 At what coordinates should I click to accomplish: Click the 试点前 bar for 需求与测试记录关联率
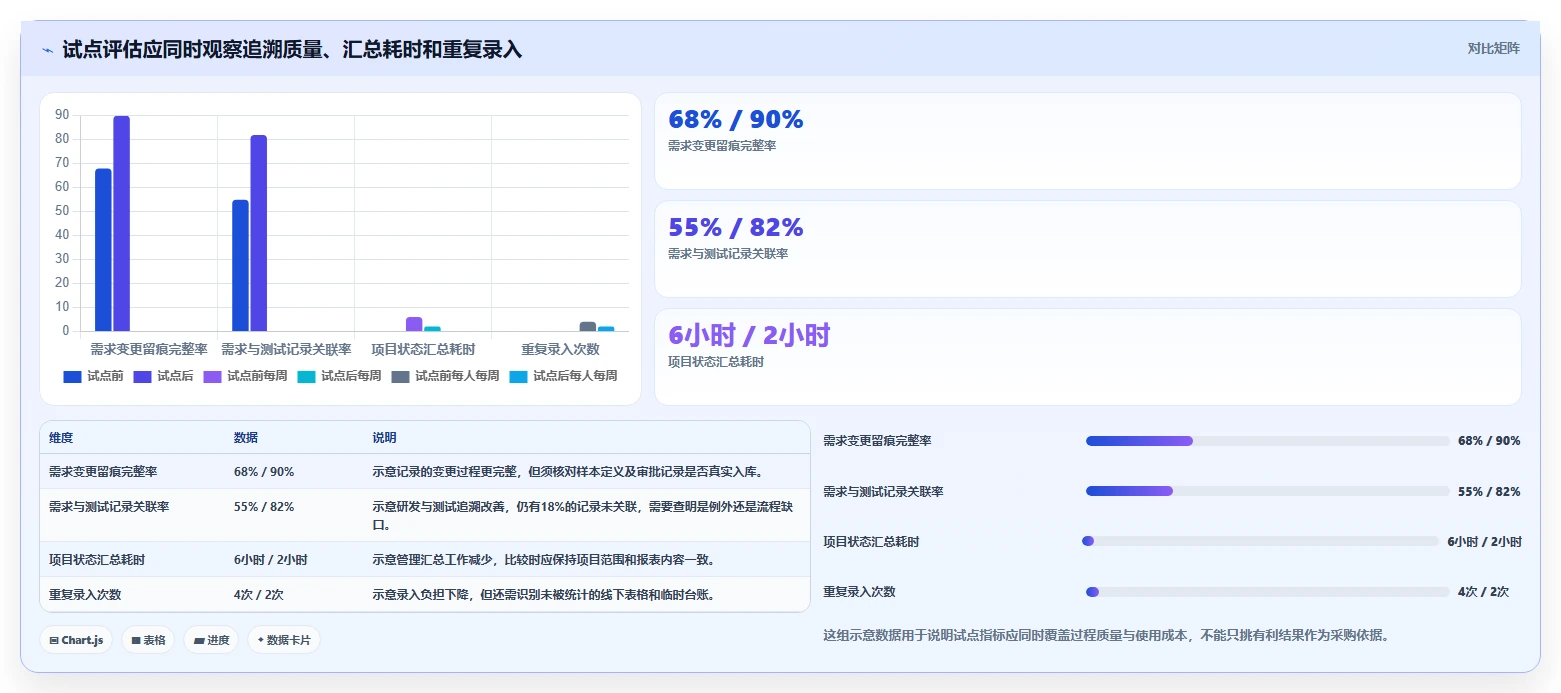240,265
